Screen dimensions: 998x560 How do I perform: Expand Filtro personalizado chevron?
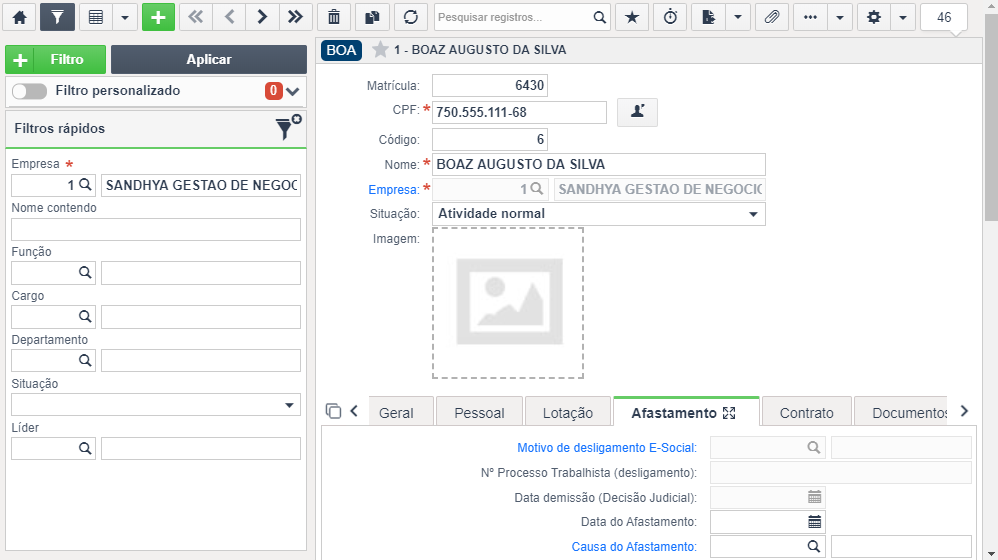[x=293, y=92]
